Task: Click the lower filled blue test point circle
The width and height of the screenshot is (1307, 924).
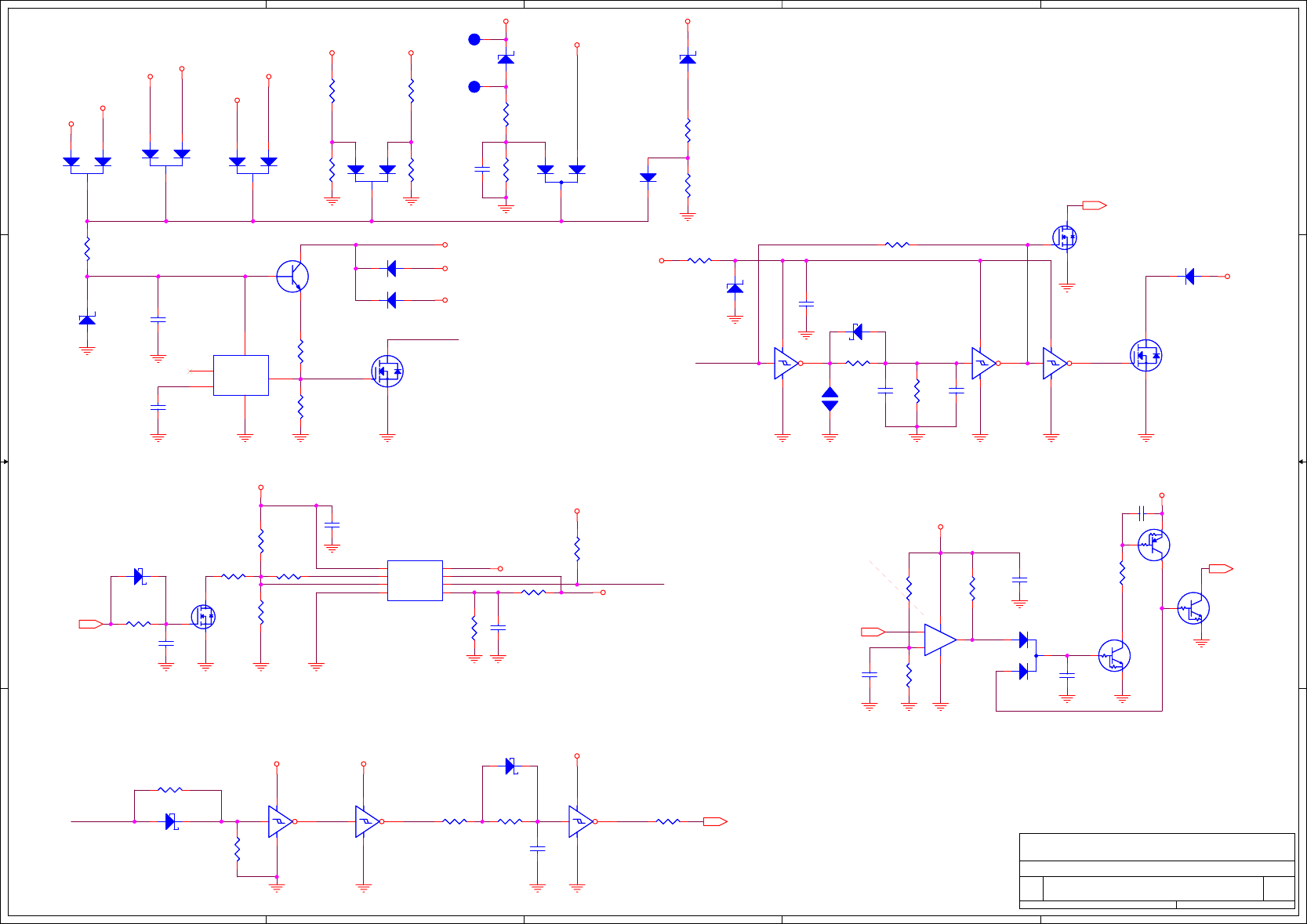Action: 474,87
